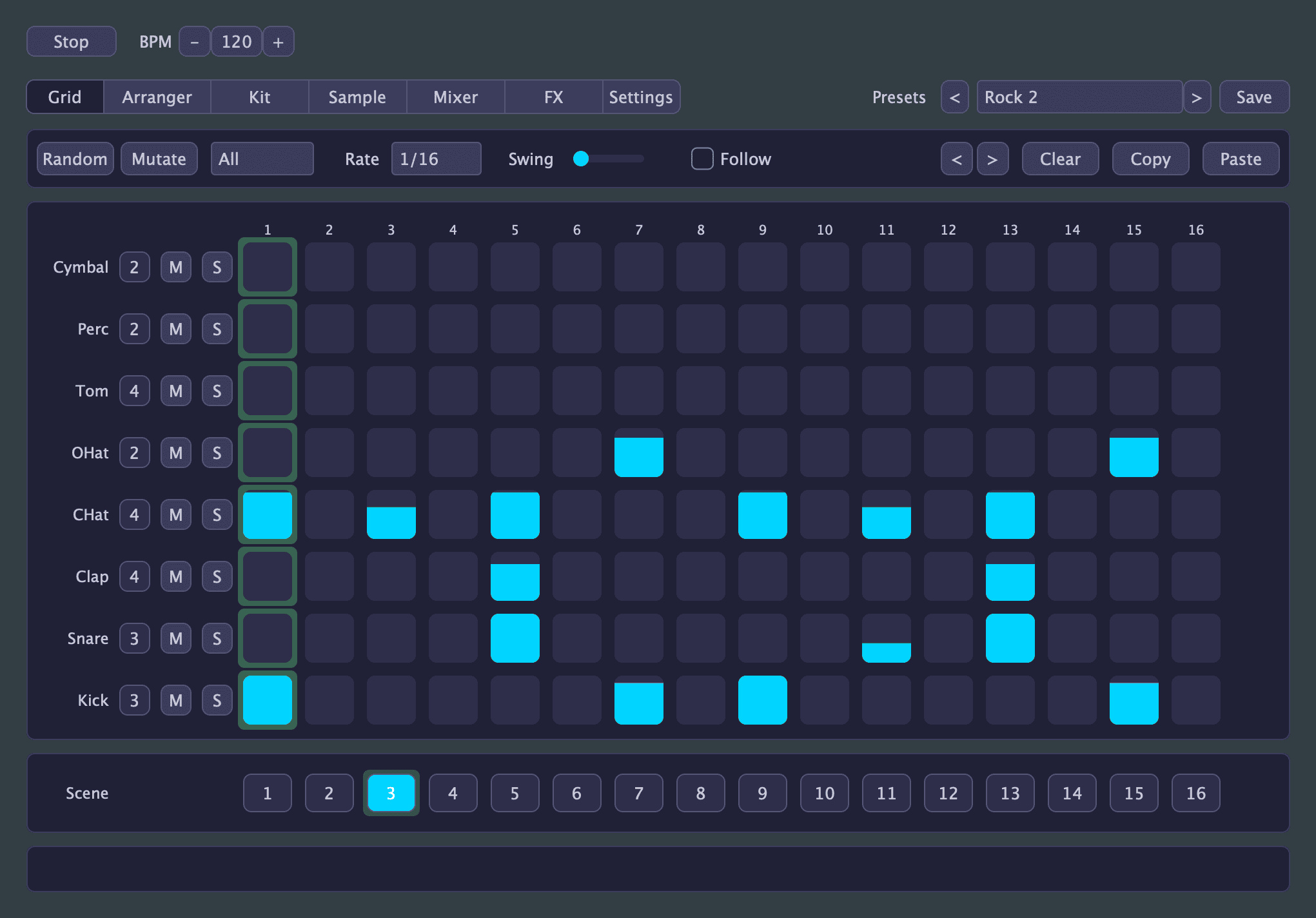
Task: Open the All track selector dropdown
Action: [262, 159]
